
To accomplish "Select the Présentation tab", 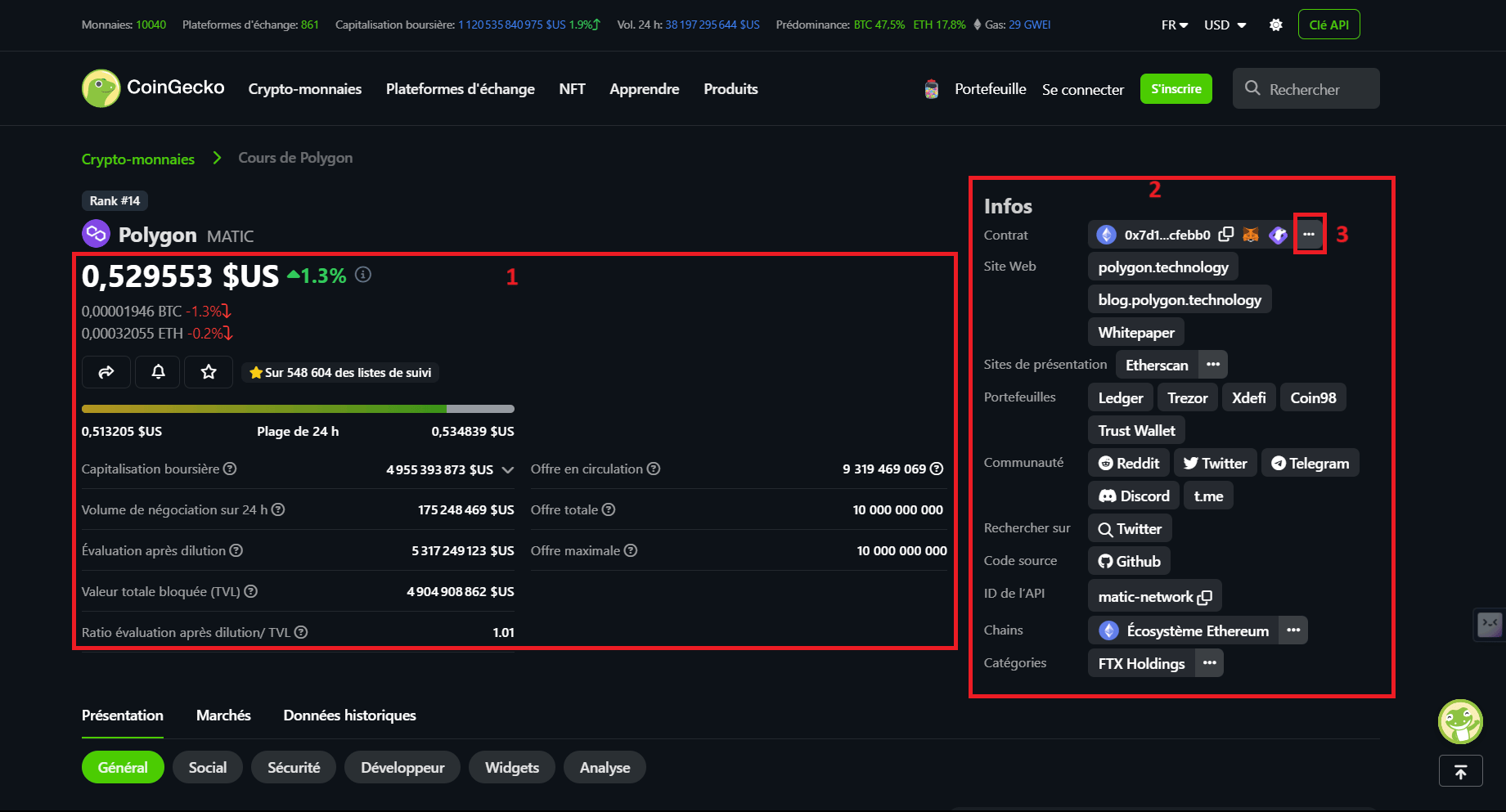I will click(x=123, y=716).
